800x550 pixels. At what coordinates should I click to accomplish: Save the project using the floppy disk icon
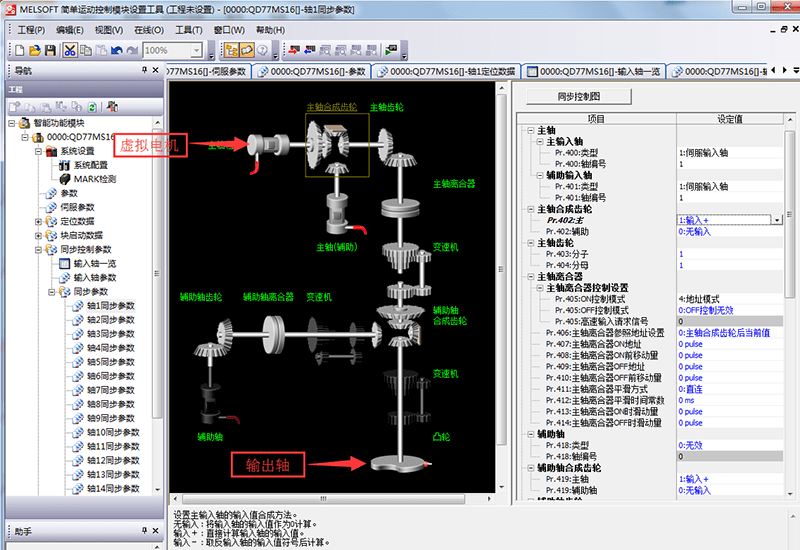point(49,50)
